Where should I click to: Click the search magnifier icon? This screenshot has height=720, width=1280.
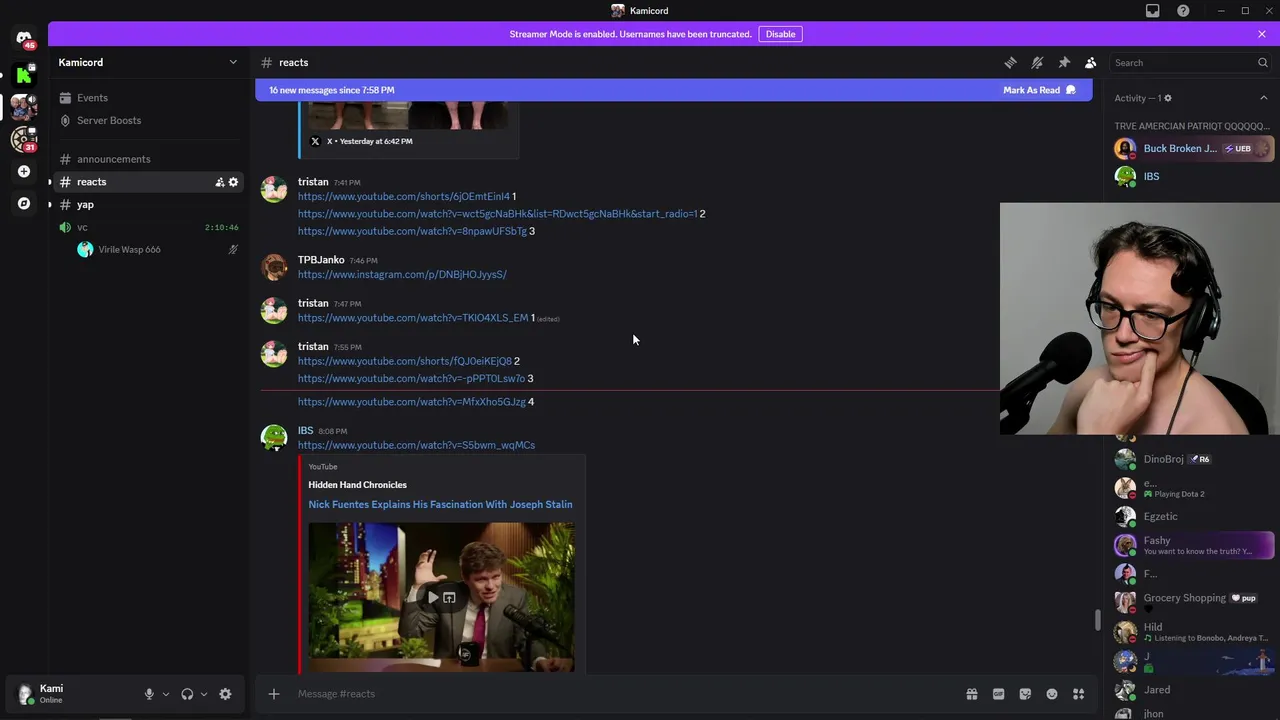click(x=1262, y=63)
